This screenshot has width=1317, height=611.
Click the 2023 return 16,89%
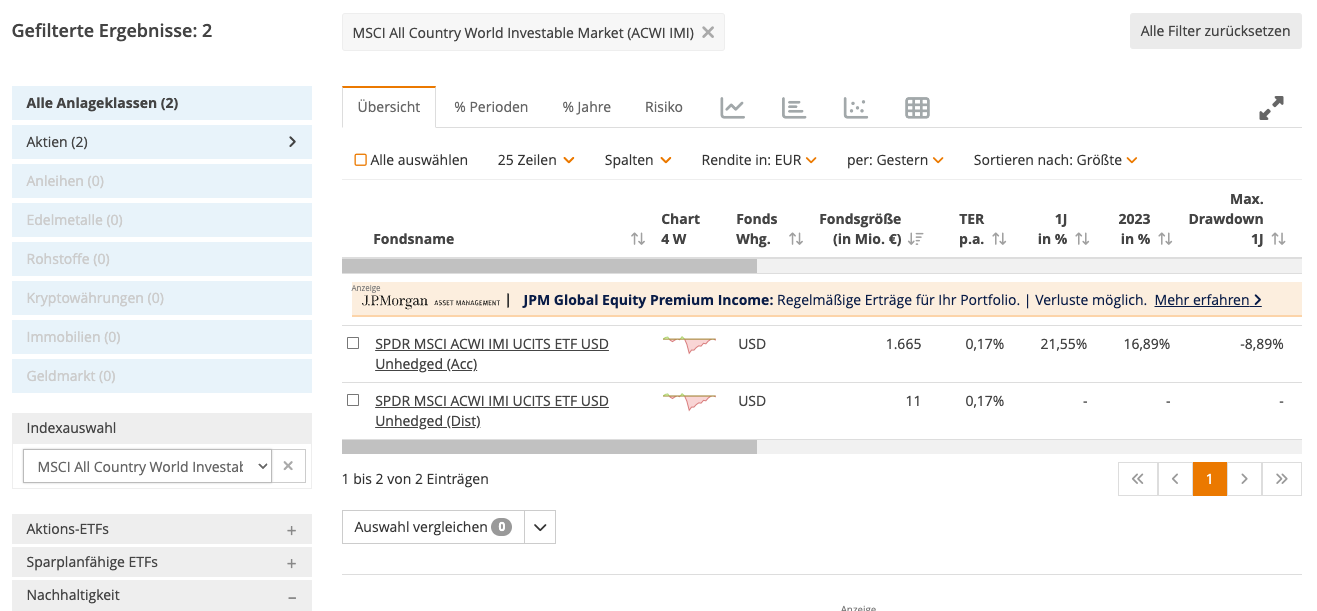1146,344
